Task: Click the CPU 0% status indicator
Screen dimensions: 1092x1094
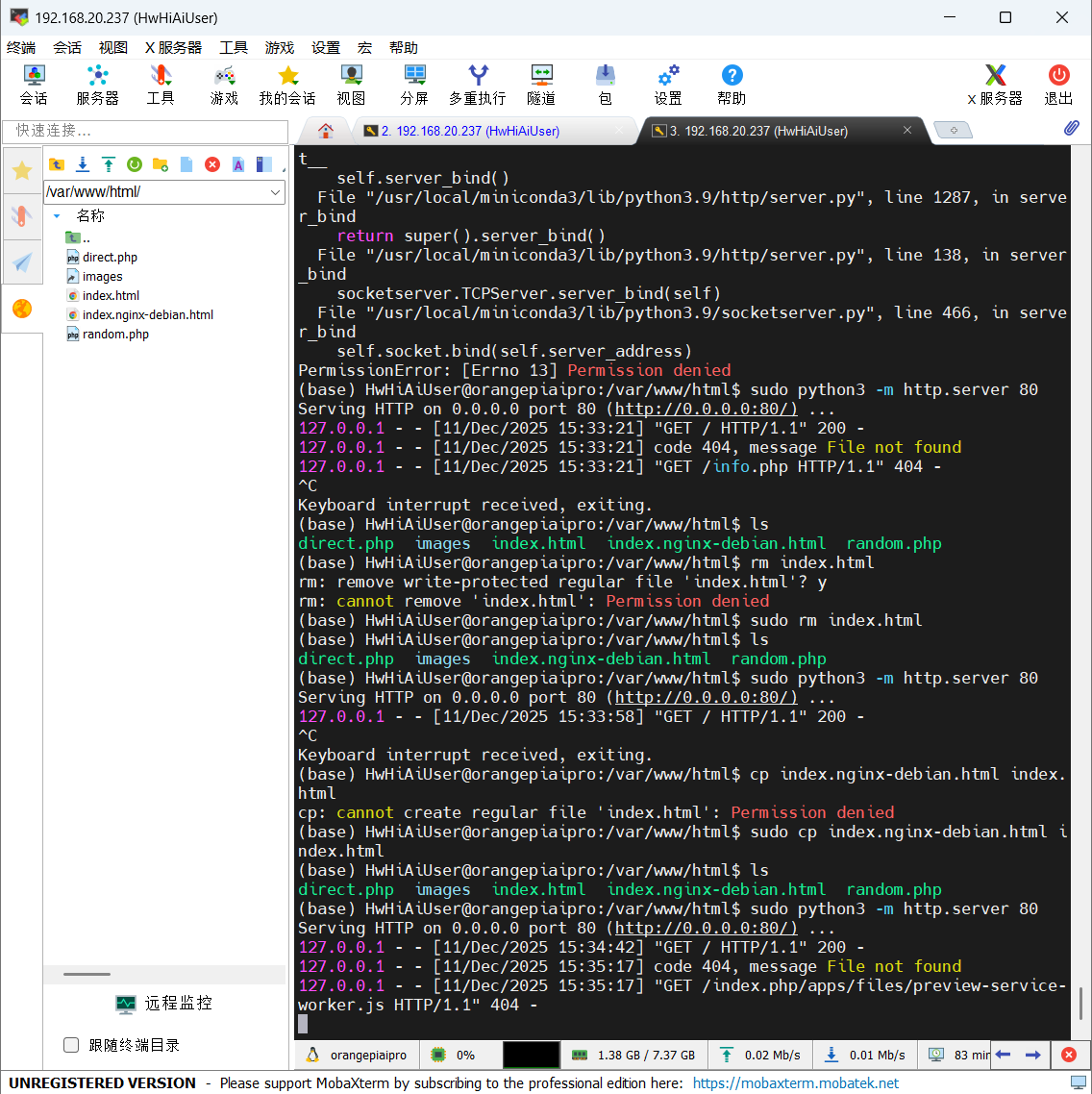Action: click(x=454, y=1055)
